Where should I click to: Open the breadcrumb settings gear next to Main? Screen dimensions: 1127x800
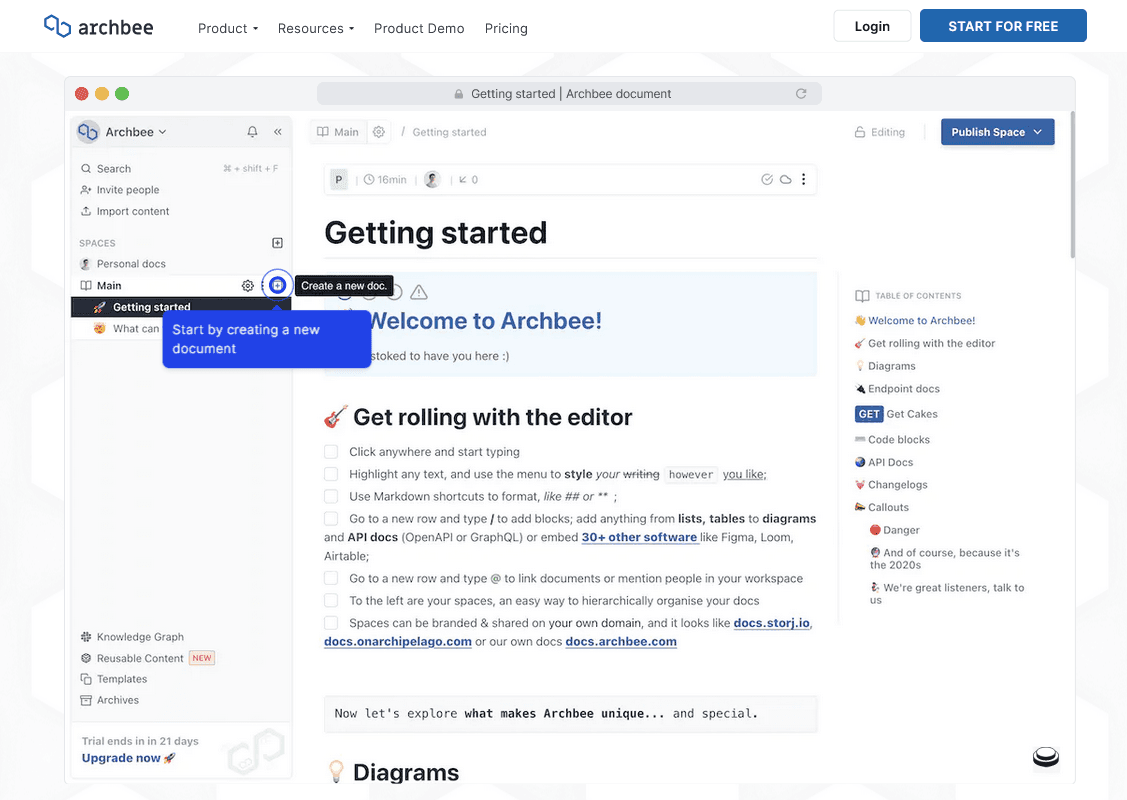coord(379,132)
